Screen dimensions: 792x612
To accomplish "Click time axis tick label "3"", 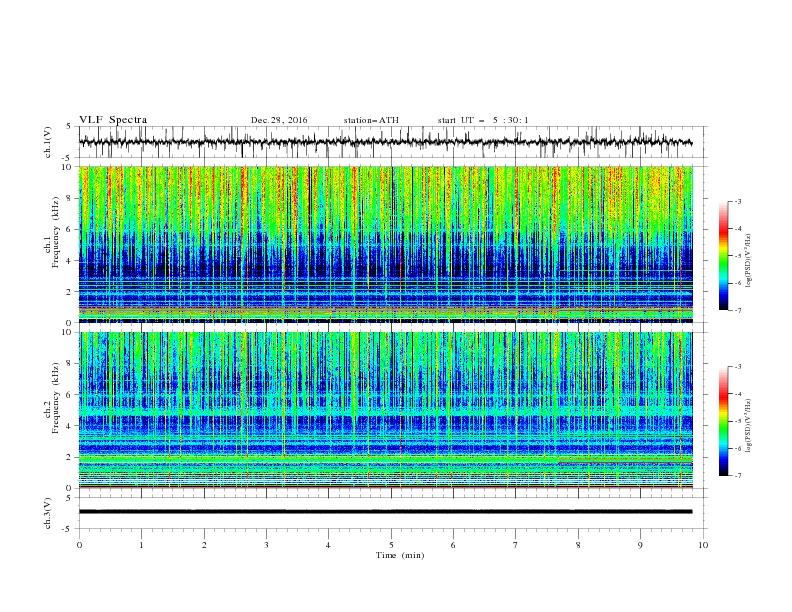I will [266, 545].
